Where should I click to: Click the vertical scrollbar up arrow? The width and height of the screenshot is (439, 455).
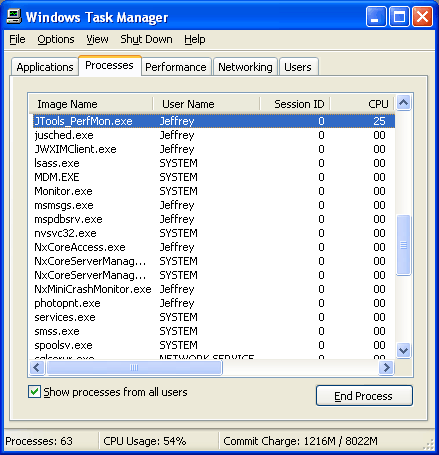404,102
